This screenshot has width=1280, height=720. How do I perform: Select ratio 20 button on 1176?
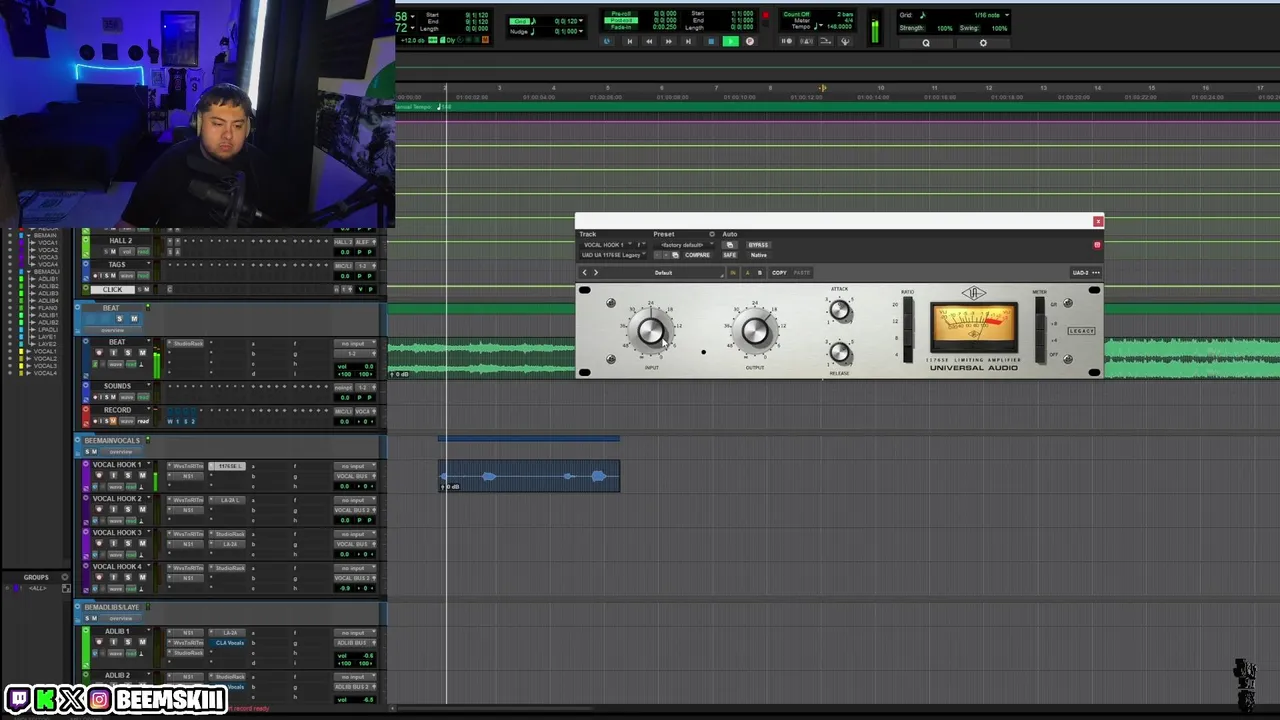point(908,305)
